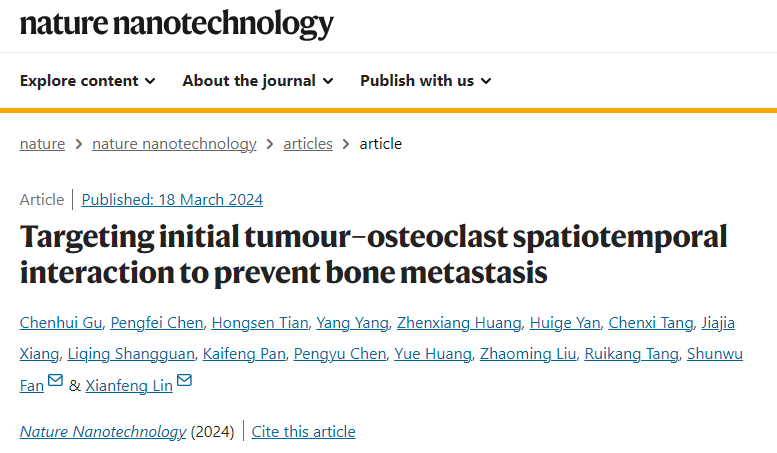Click the article title heading
Viewport: 777px width, 453px height.
click(373, 255)
